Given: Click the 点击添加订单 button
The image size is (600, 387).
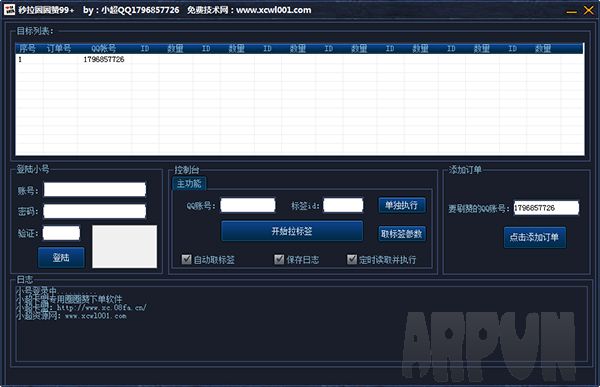Looking at the screenshot, I should [535, 237].
